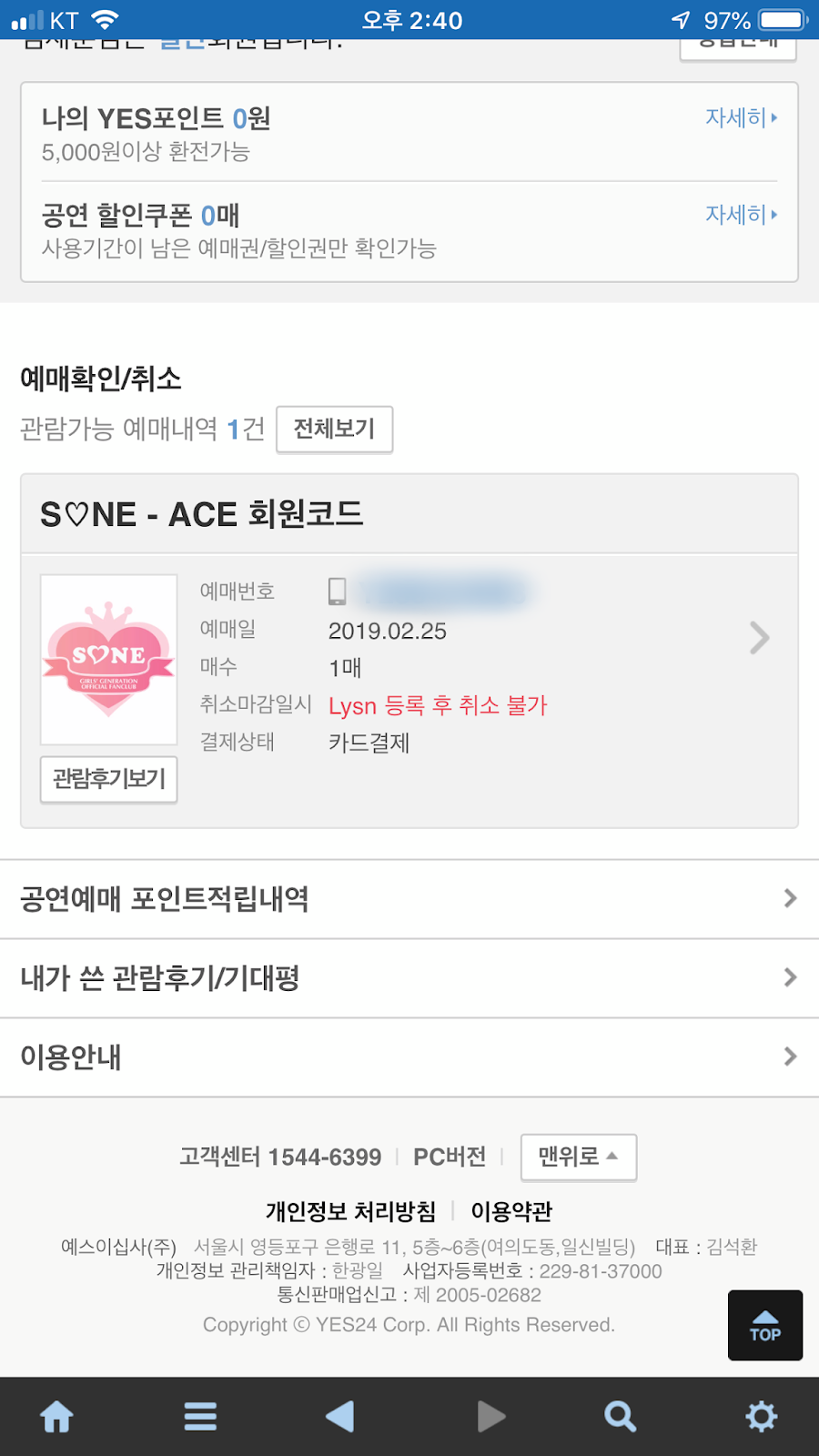Image resolution: width=819 pixels, height=1456 pixels.
Task: Open 자세히 next to YES포인트
Action: click(737, 117)
